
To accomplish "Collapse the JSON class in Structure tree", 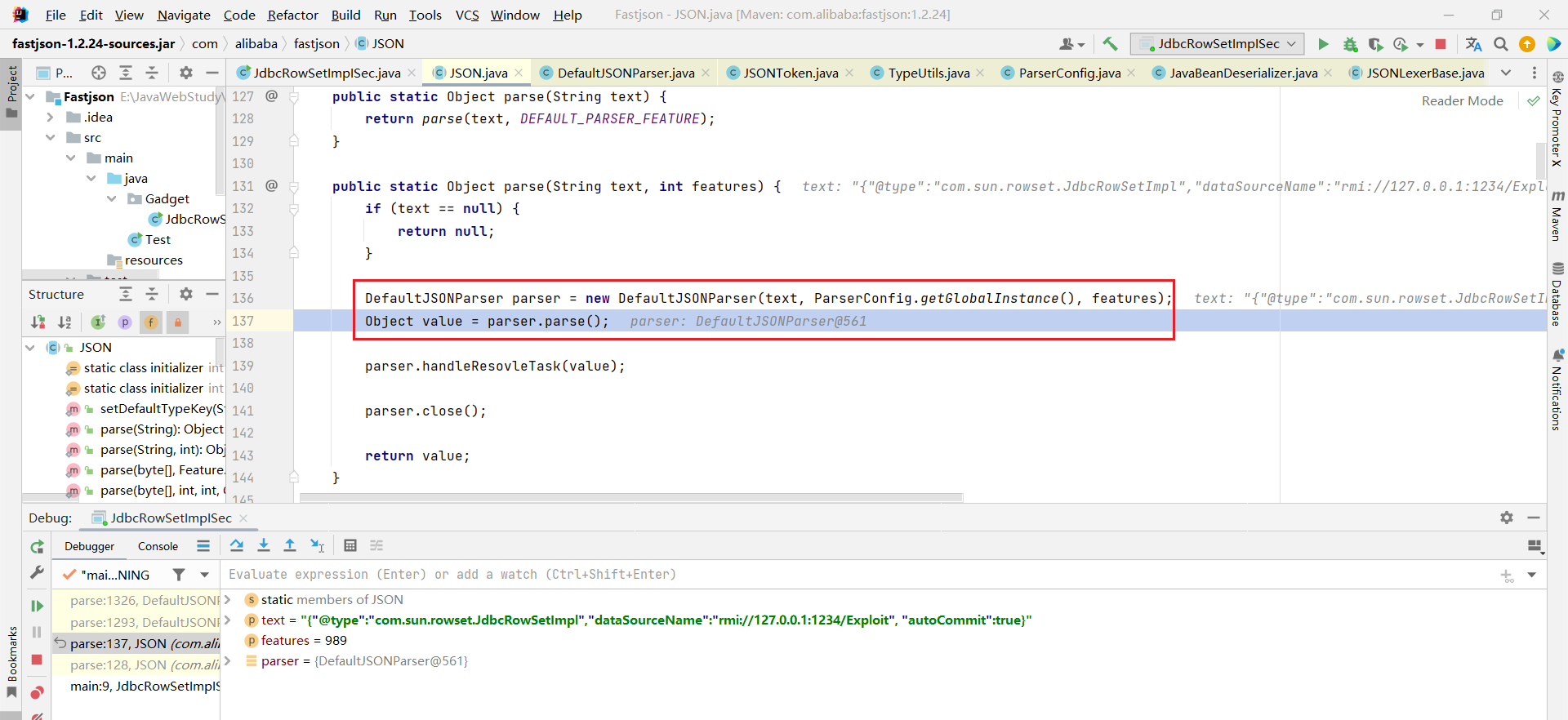I will 30,348.
